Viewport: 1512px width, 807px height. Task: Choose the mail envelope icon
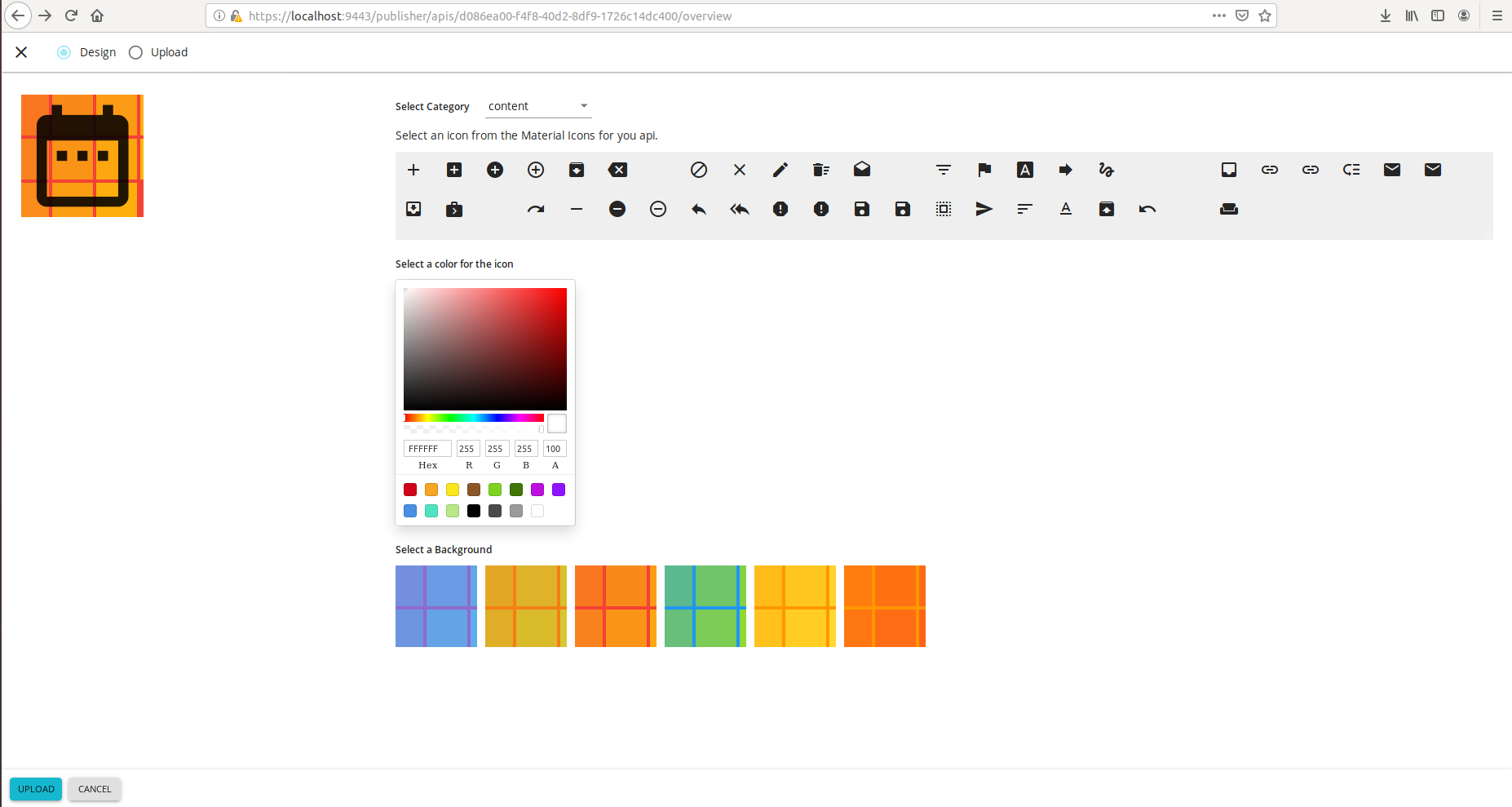click(1391, 170)
